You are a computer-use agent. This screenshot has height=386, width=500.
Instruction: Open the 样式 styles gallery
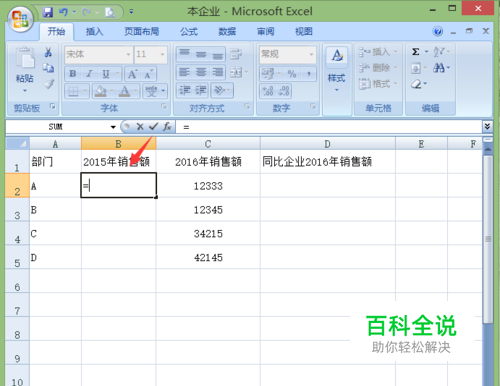pyautogui.click(x=337, y=69)
